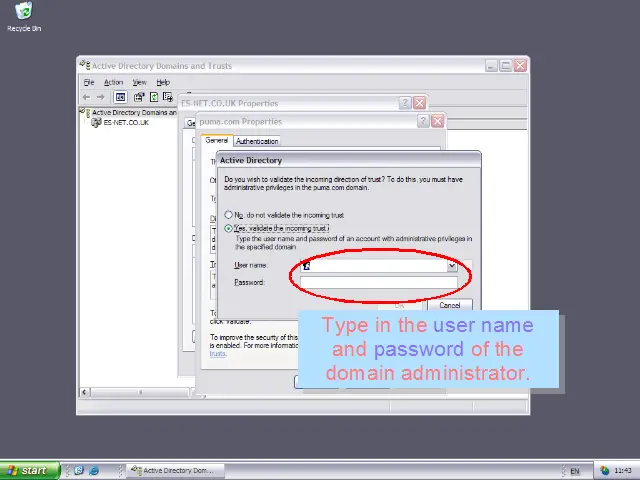Switch to the General tab in puma.com Properties
The height and width of the screenshot is (480, 640).
click(x=216, y=140)
